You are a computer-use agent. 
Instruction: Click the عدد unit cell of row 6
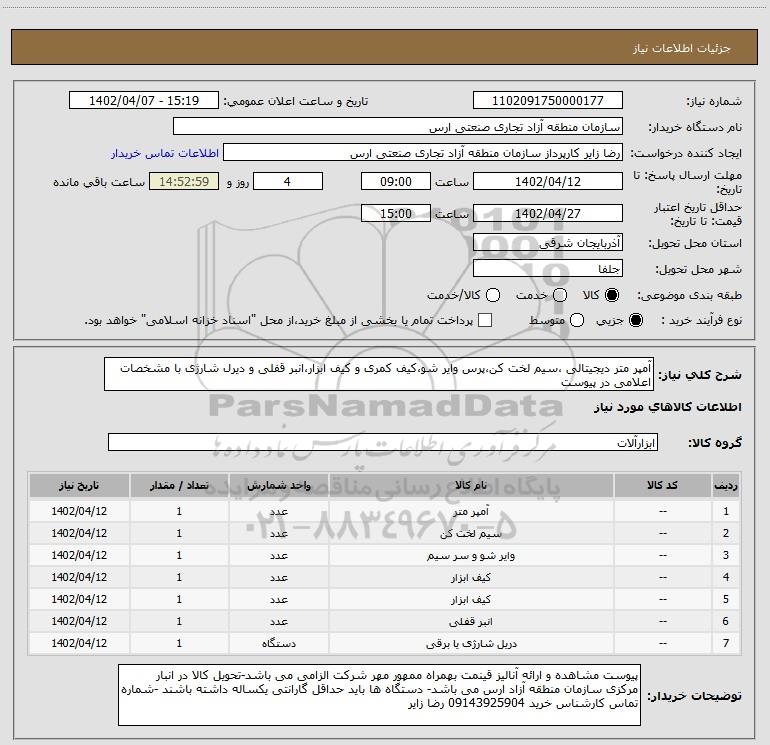pos(278,621)
